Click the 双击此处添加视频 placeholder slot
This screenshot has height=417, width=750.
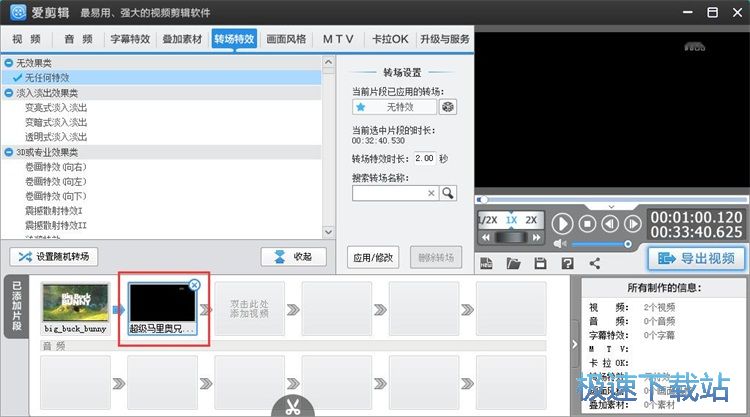pos(249,308)
